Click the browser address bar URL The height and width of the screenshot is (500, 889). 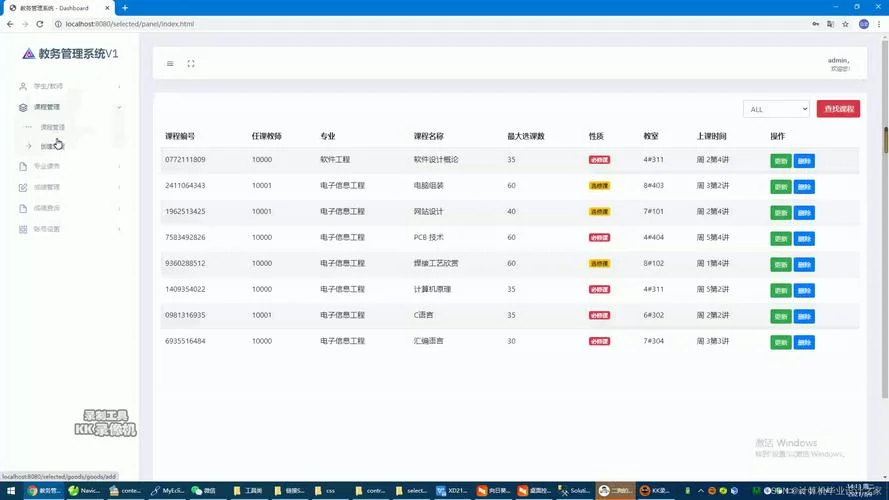(129, 24)
